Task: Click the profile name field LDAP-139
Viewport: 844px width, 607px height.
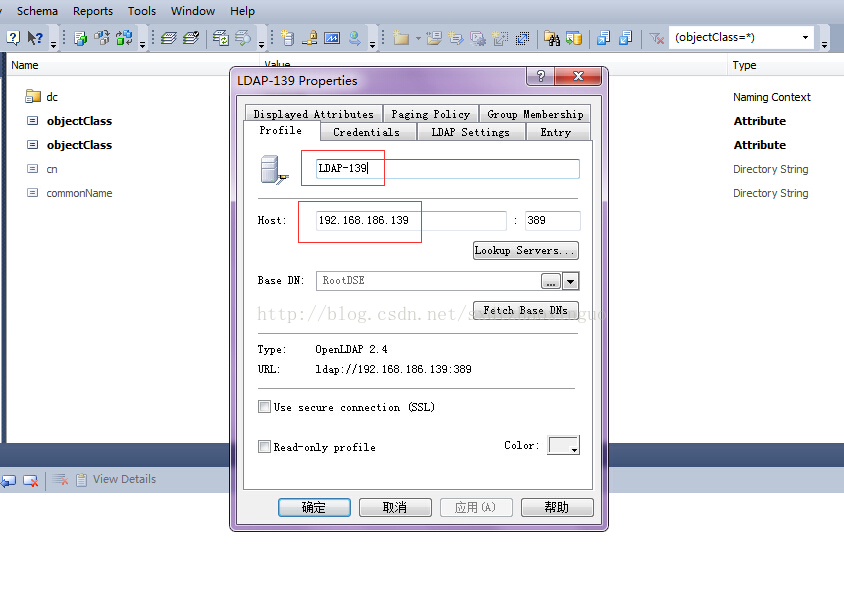Action: [447, 168]
